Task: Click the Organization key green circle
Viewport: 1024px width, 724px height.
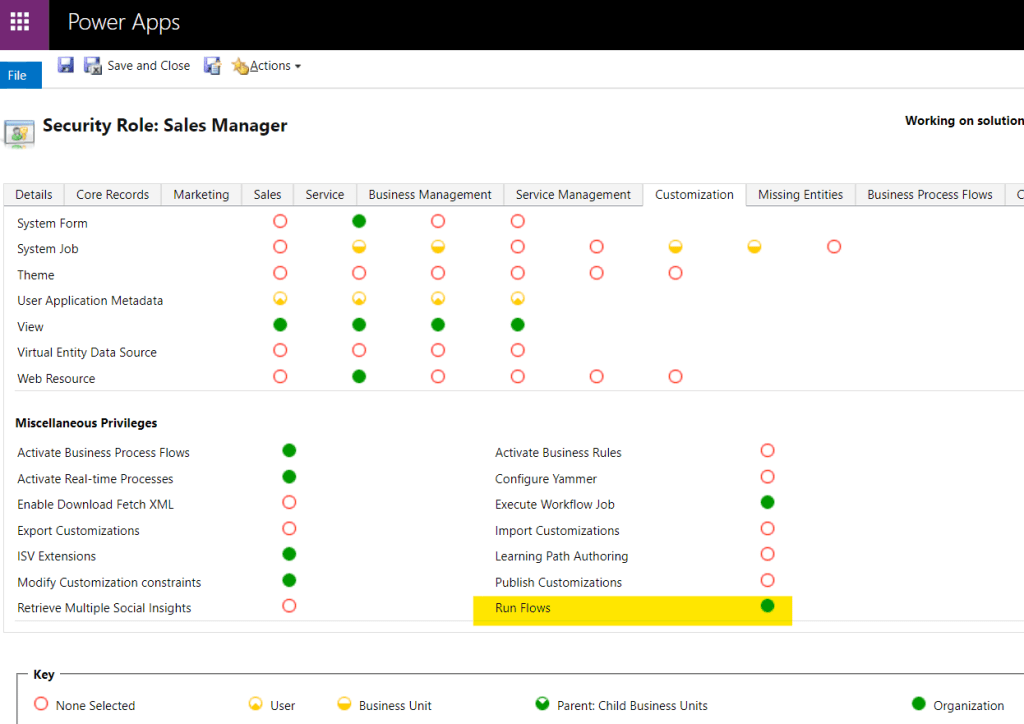Action: tap(918, 704)
